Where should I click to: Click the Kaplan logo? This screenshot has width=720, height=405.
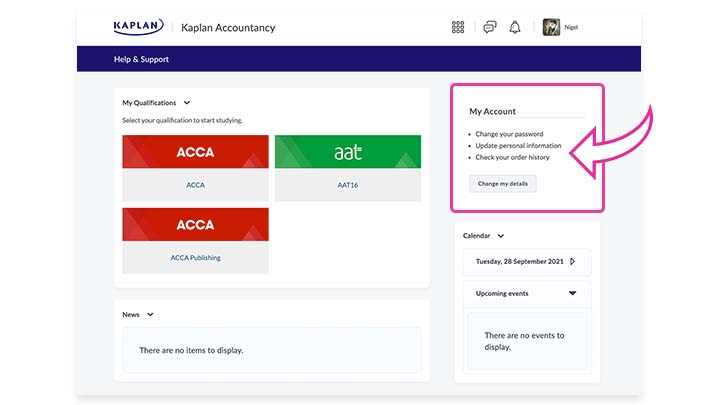(x=138, y=27)
